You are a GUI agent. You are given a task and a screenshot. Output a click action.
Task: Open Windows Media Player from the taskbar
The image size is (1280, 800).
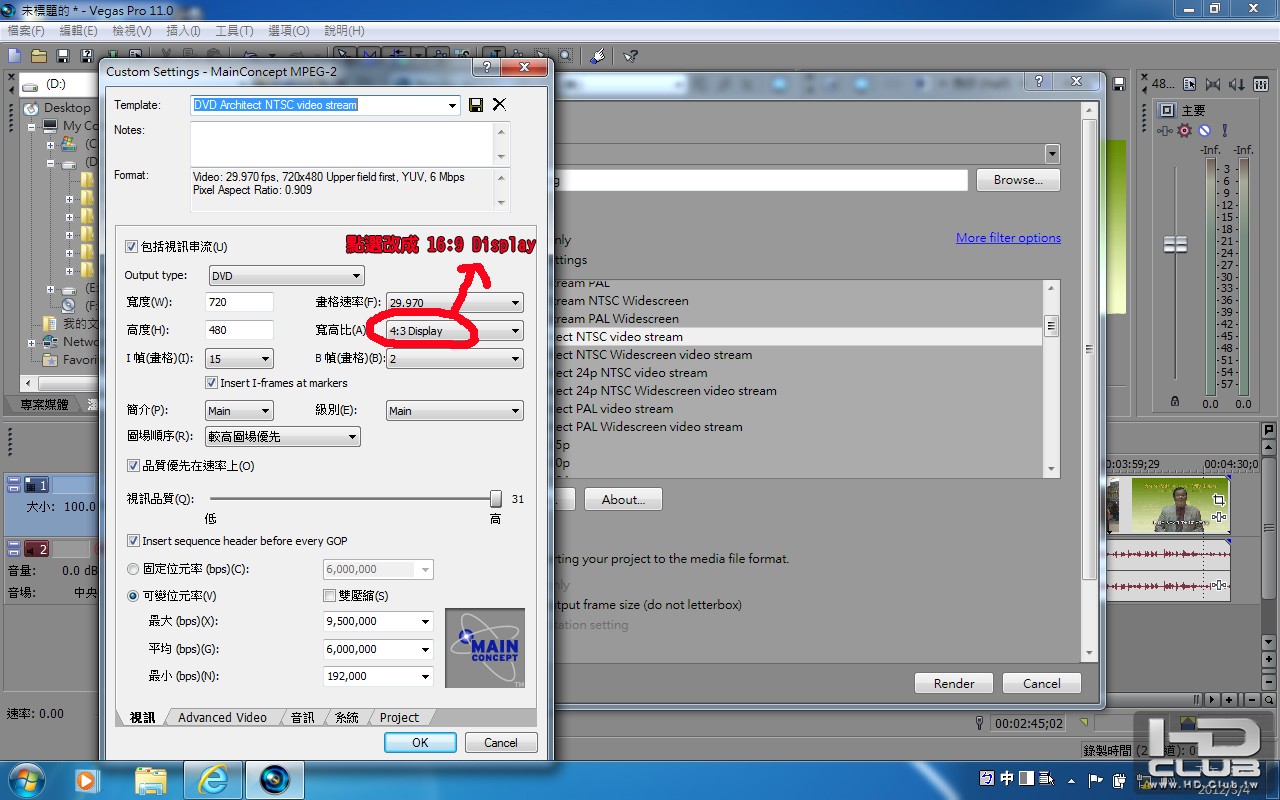point(87,778)
